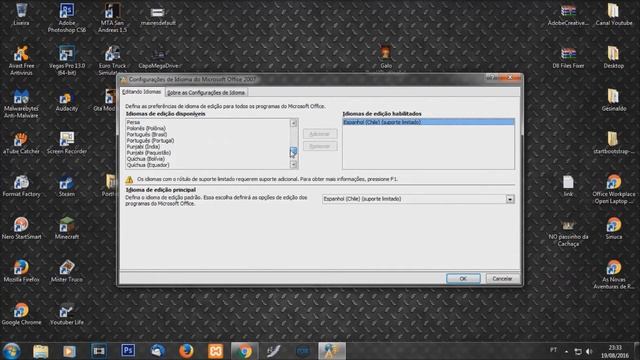Launch Mister Truco desktop shortcut

pos(67,271)
